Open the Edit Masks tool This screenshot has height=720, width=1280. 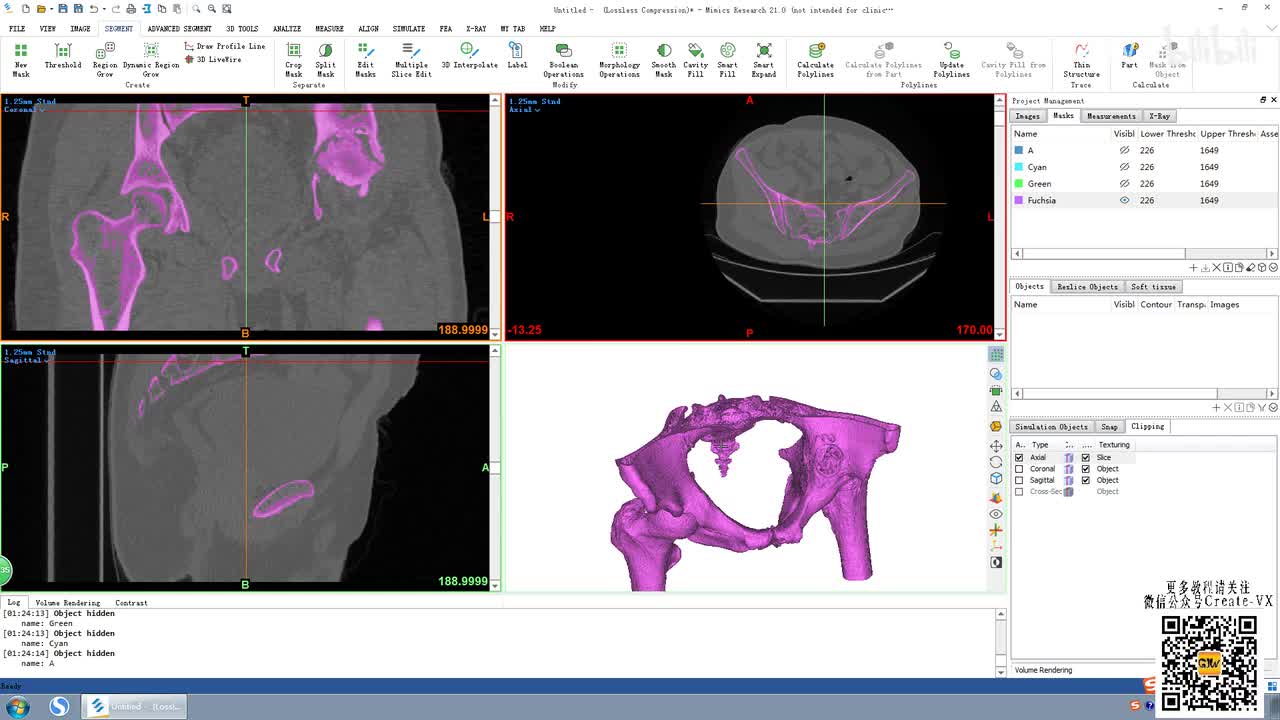tap(365, 59)
